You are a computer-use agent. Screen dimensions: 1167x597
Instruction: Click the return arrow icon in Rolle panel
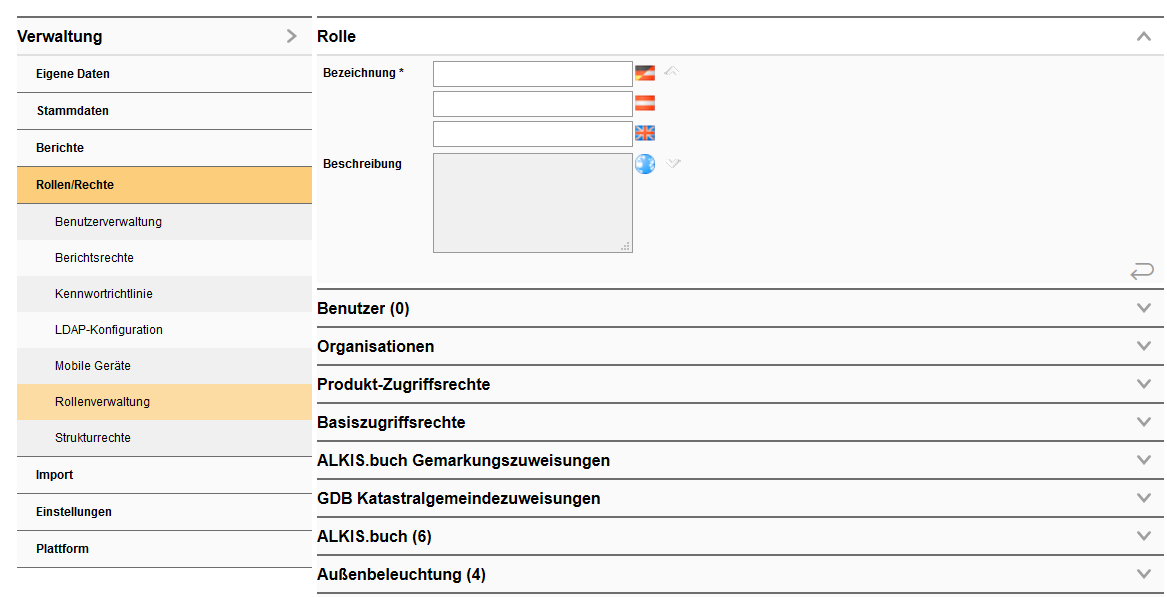1141,271
